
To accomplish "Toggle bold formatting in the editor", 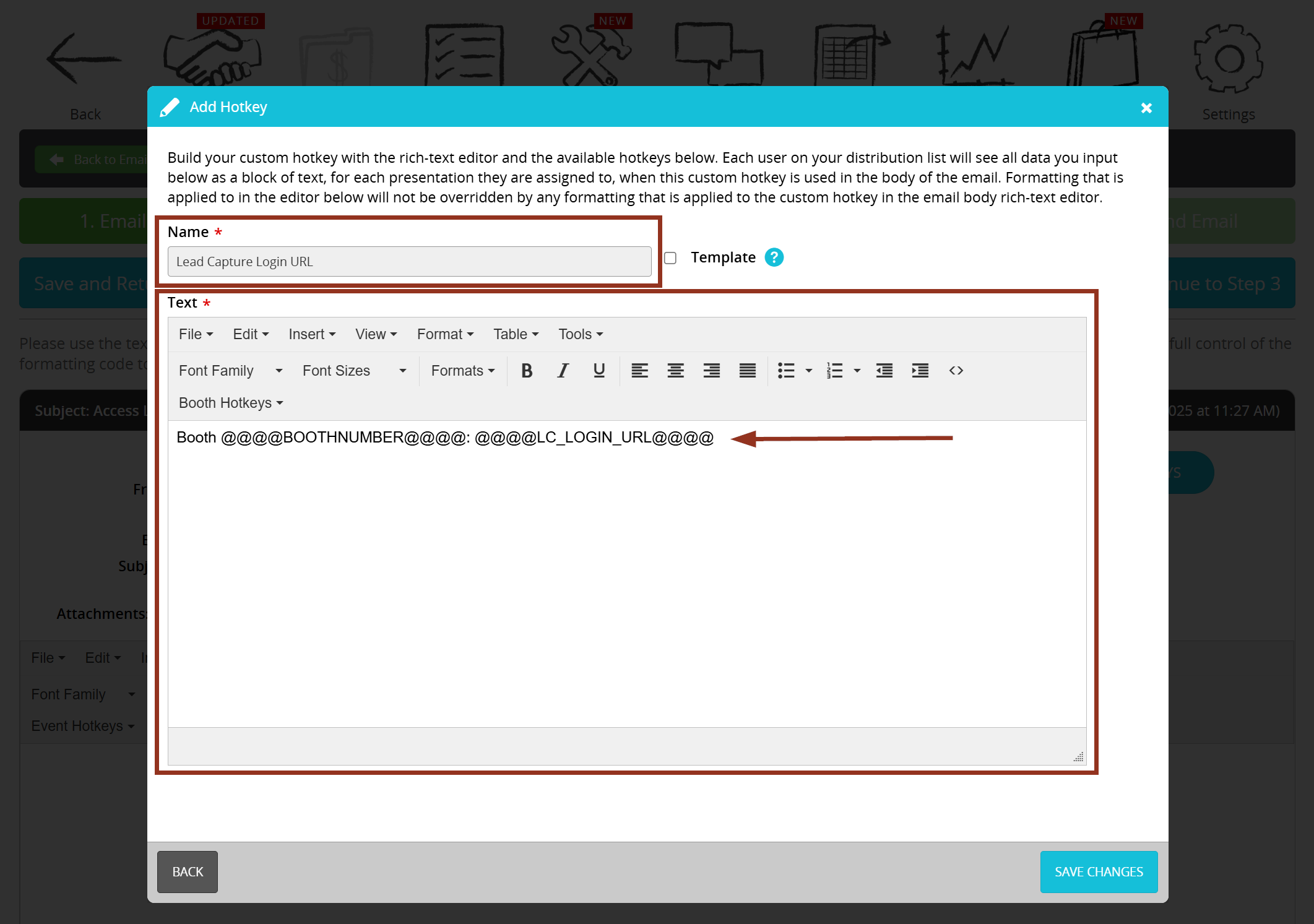I will [527, 370].
